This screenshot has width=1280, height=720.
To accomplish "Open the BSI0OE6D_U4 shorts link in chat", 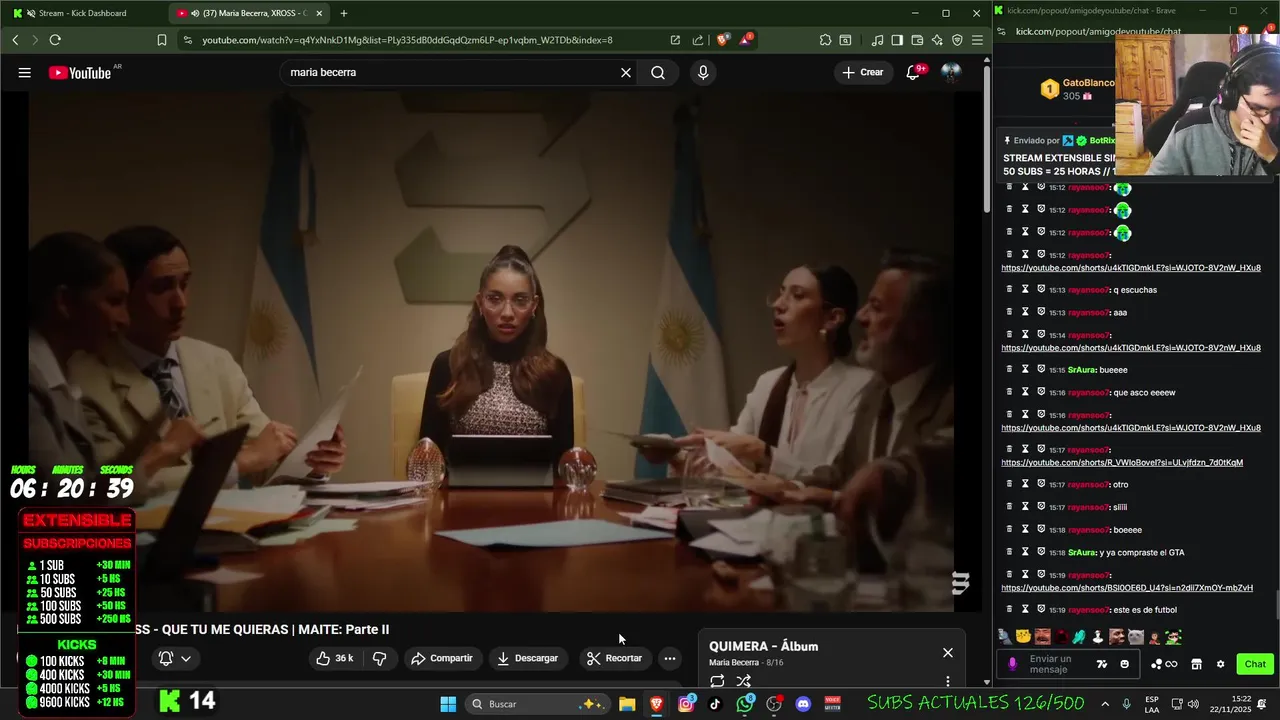I will coord(1127,588).
